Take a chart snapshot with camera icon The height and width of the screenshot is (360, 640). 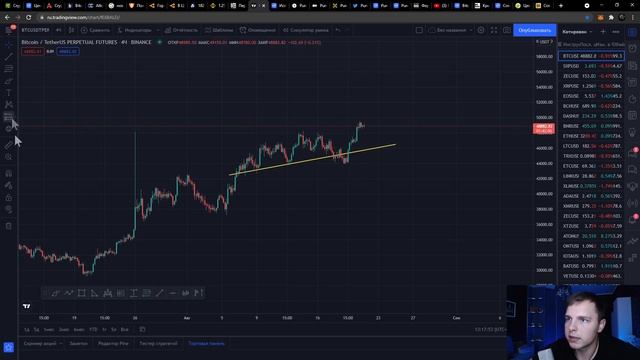coord(507,30)
